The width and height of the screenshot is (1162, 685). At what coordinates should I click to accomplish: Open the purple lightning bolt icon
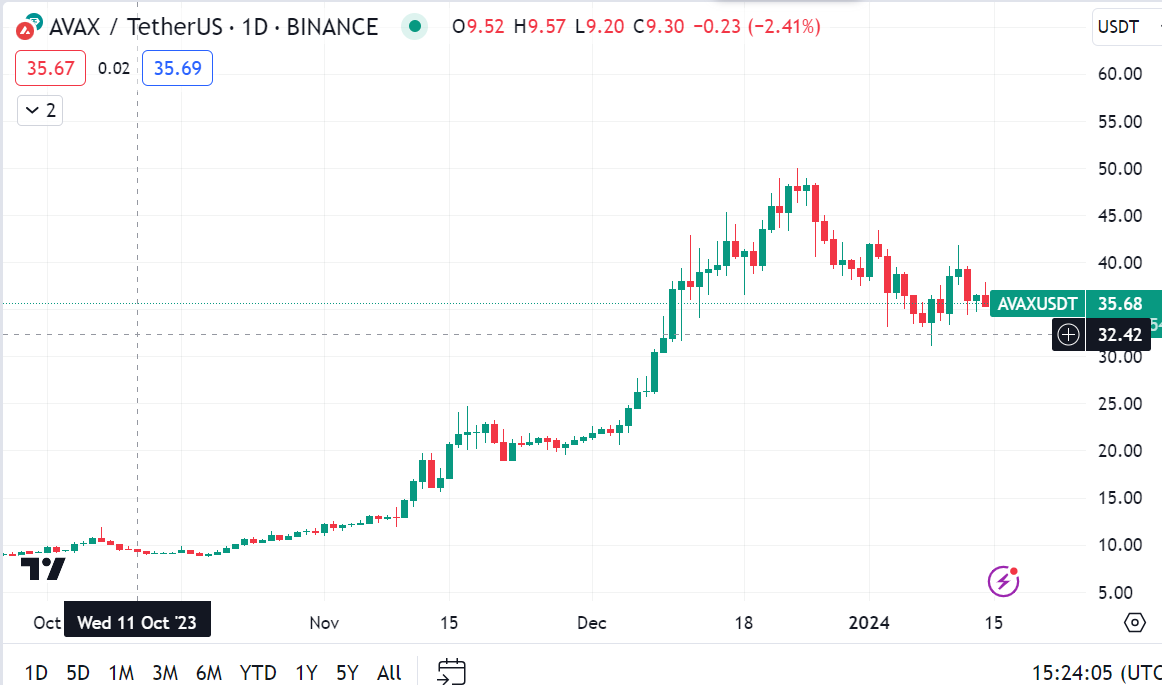tap(1003, 580)
